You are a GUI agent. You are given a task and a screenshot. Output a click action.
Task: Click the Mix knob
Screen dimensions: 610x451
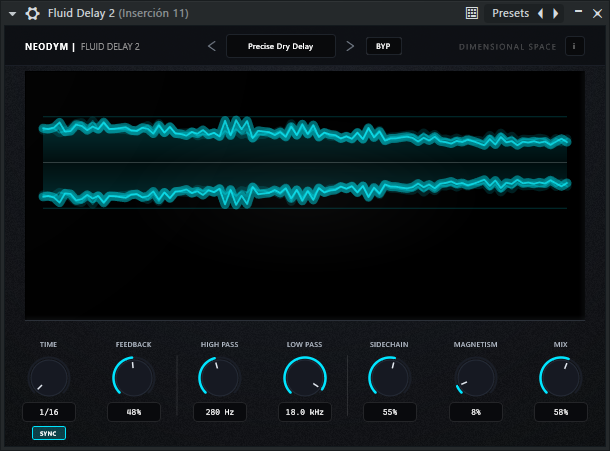click(x=560, y=378)
